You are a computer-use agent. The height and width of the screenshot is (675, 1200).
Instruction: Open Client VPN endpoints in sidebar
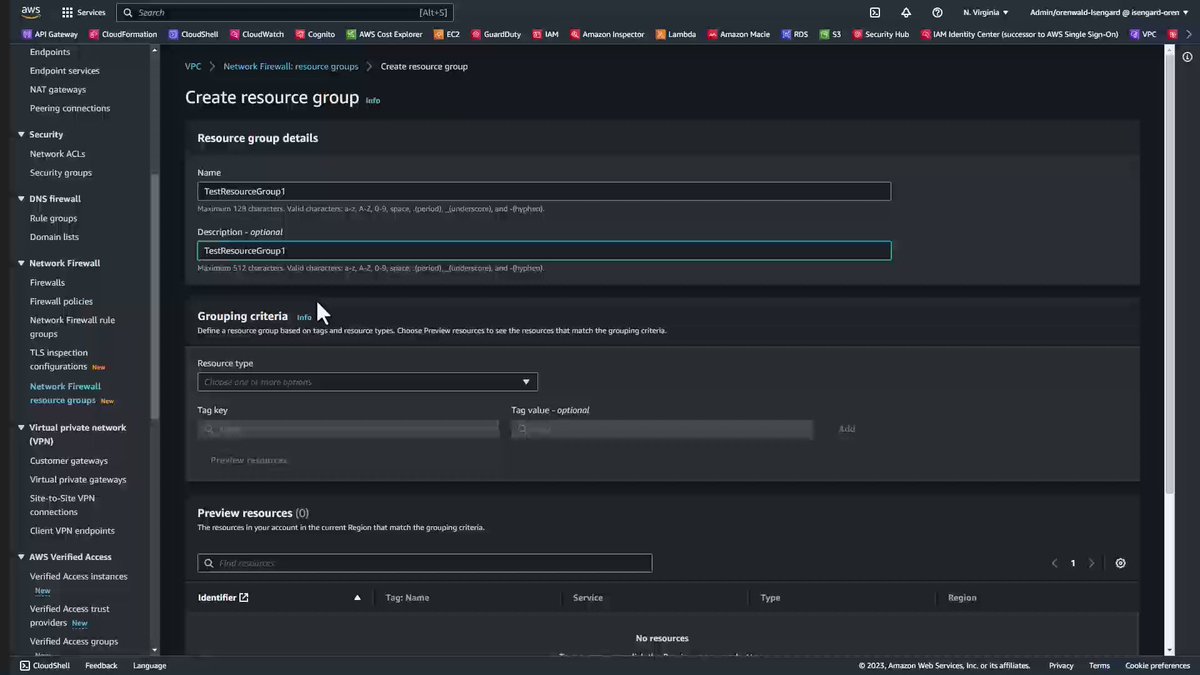point(72,531)
